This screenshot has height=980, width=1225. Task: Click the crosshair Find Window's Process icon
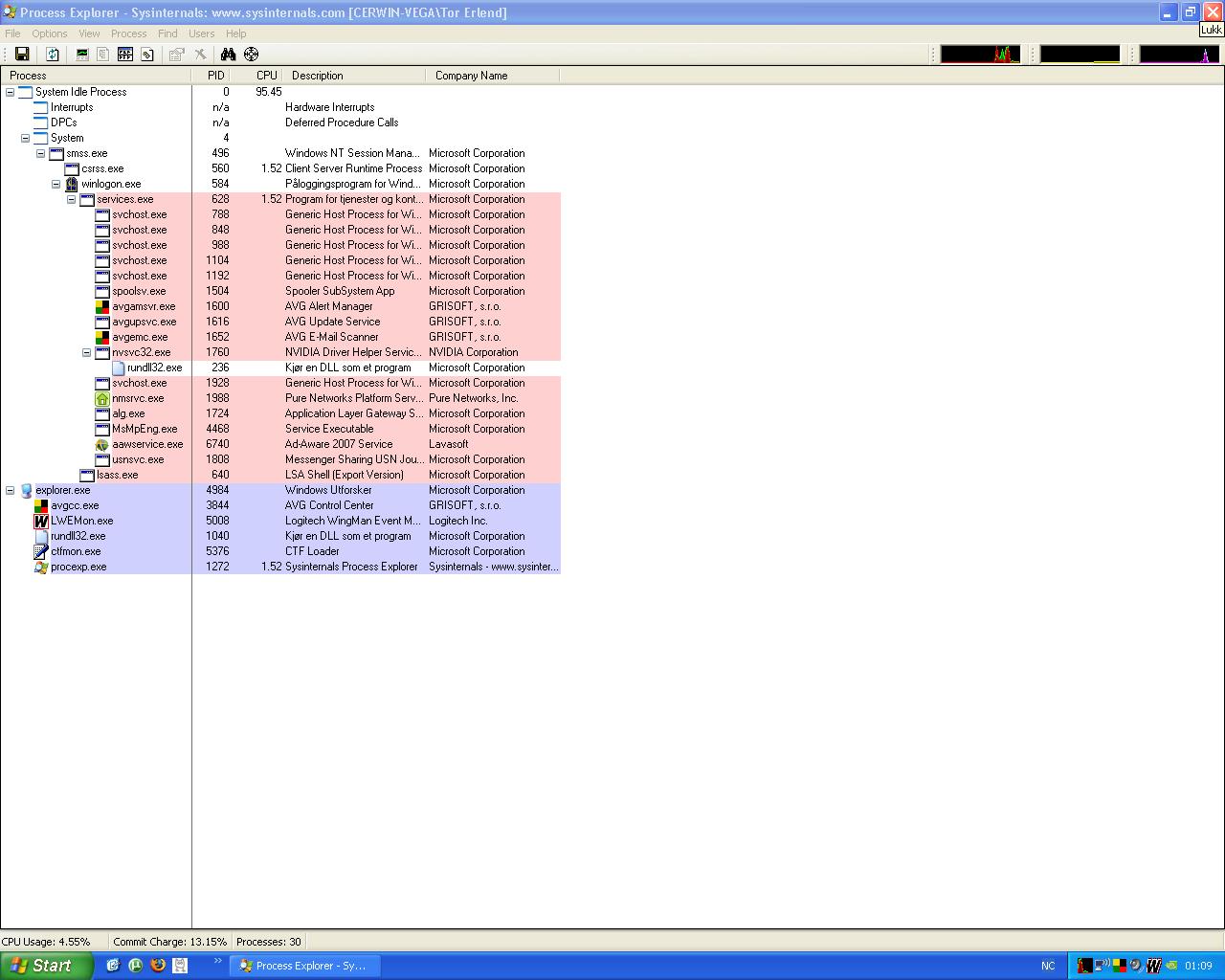tap(251, 55)
